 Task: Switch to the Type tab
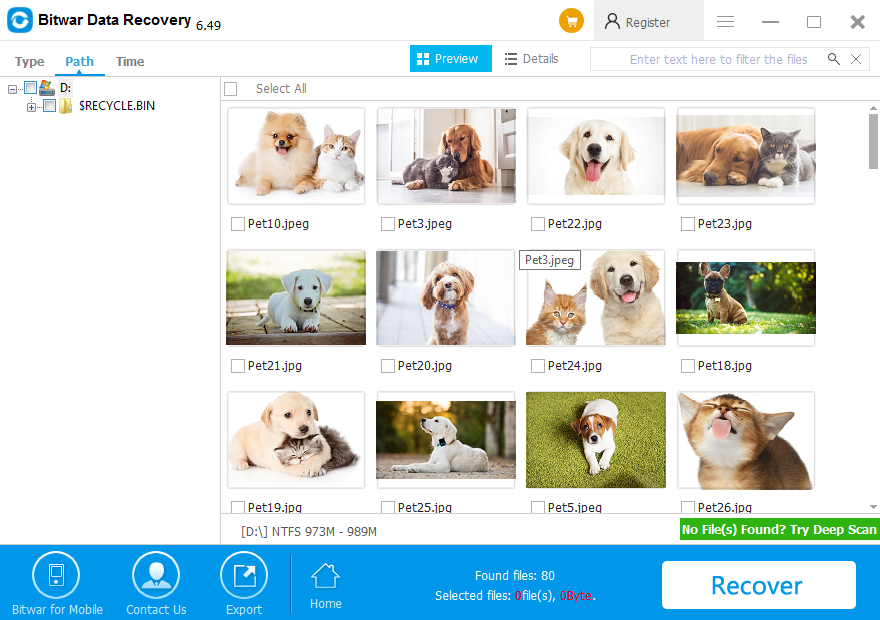(30, 62)
